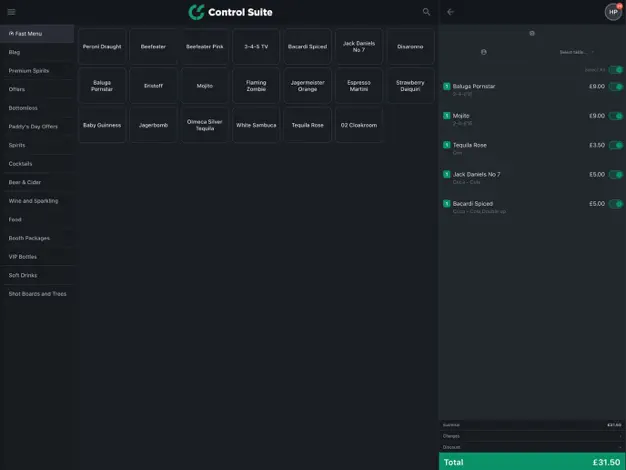Tap the 02 Cloakroom tile
Viewport: 626px width, 470px height.
click(359, 125)
